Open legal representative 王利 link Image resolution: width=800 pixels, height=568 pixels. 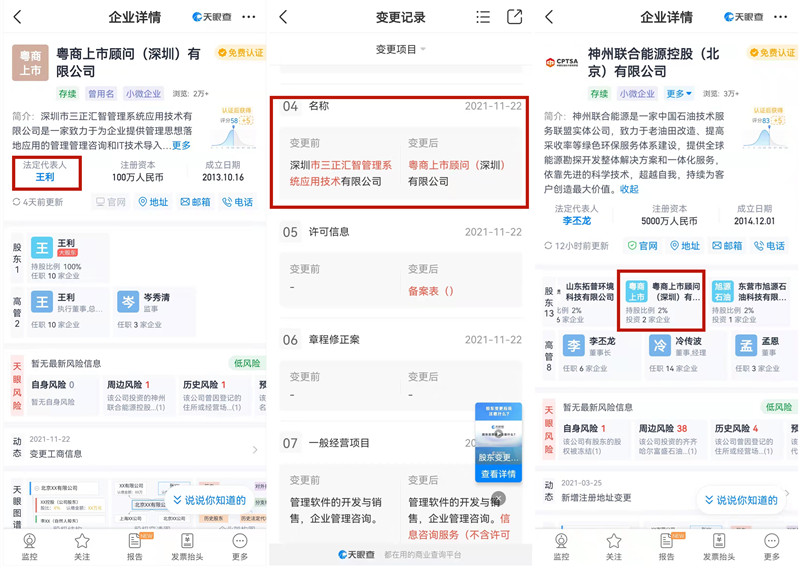coord(45,177)
